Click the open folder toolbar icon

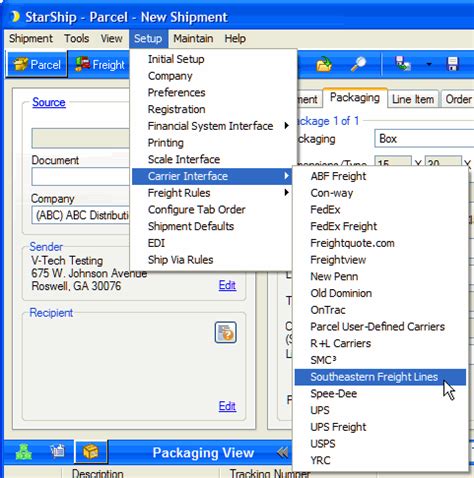coord(324,64)
